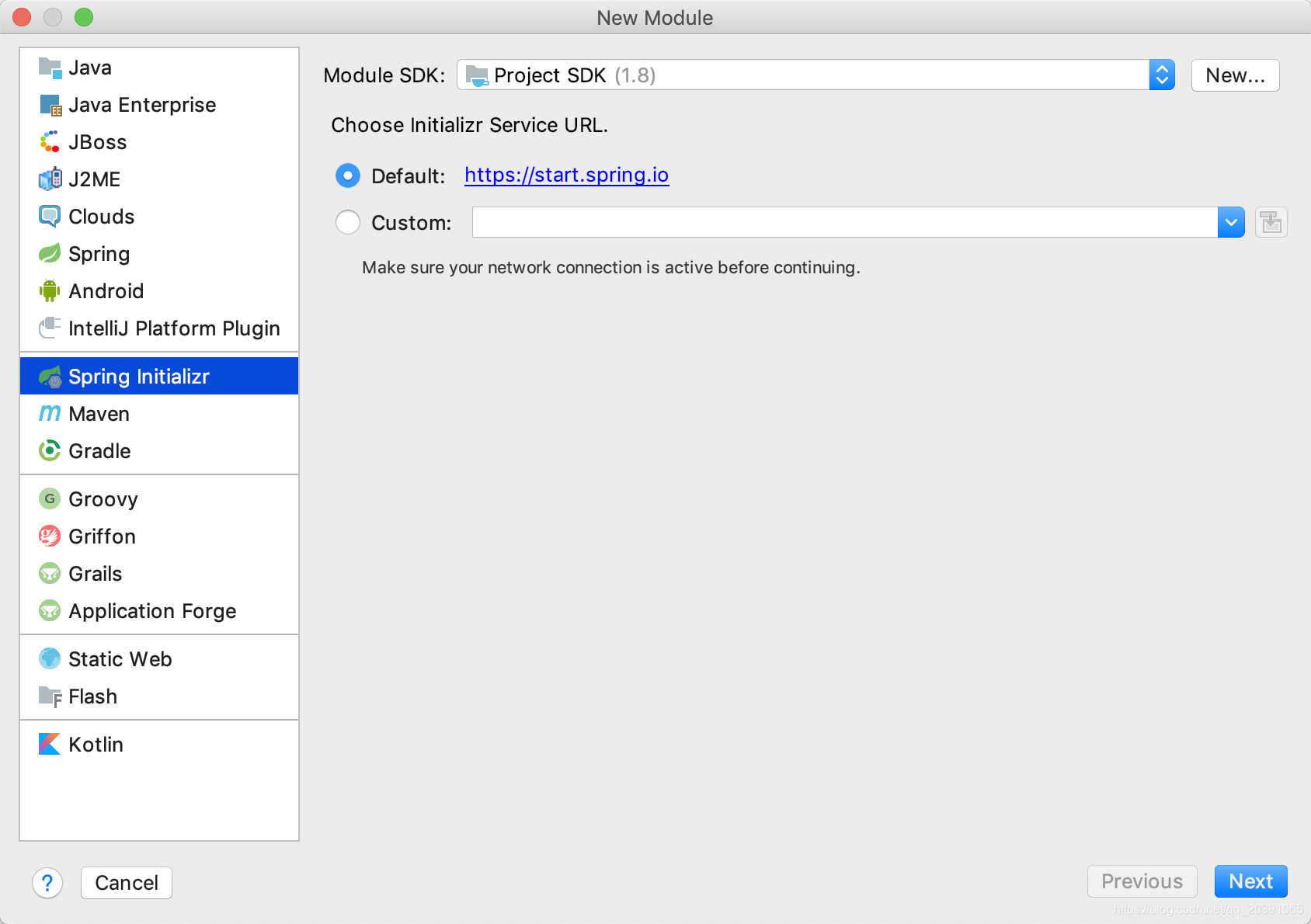Click the Previous button
Screen dimensions: 1311x924
tap(1142, 881)
